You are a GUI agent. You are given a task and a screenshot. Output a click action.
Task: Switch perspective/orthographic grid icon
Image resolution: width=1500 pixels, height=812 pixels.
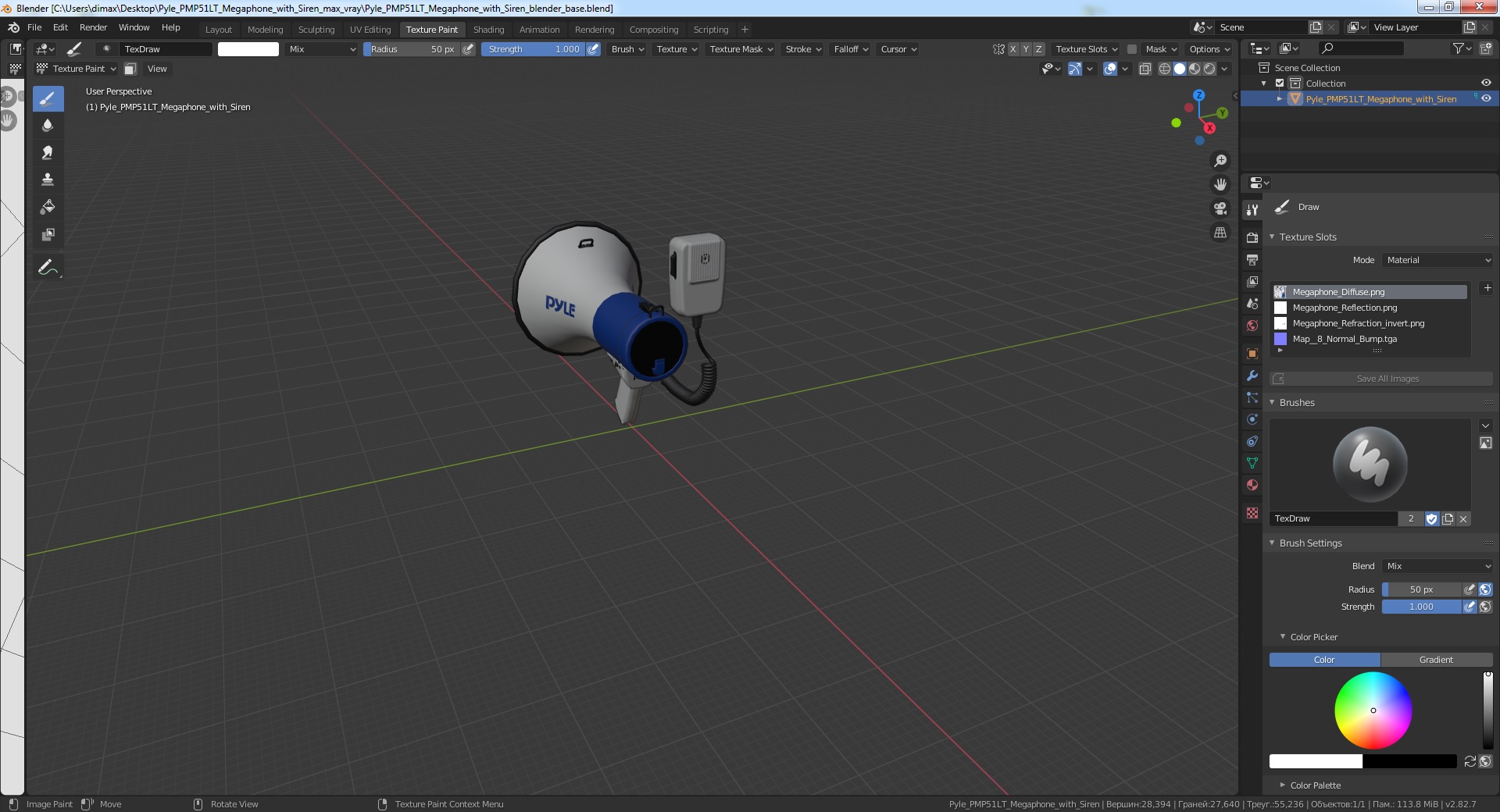(1220, 233)
